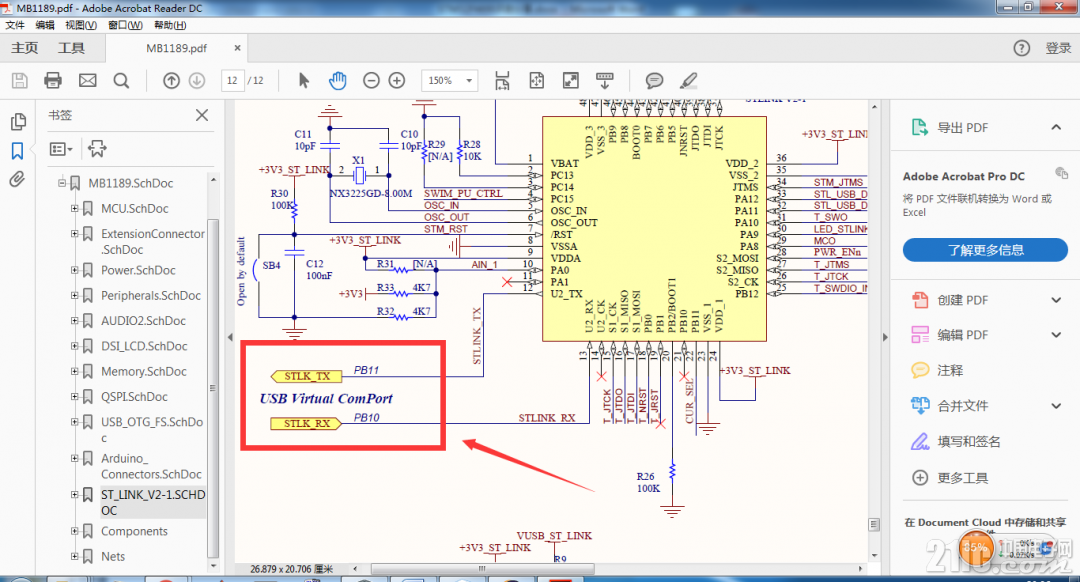The image size is (1080, 582).
Task: Open the 填写和签名 tool
Action: 968,441
